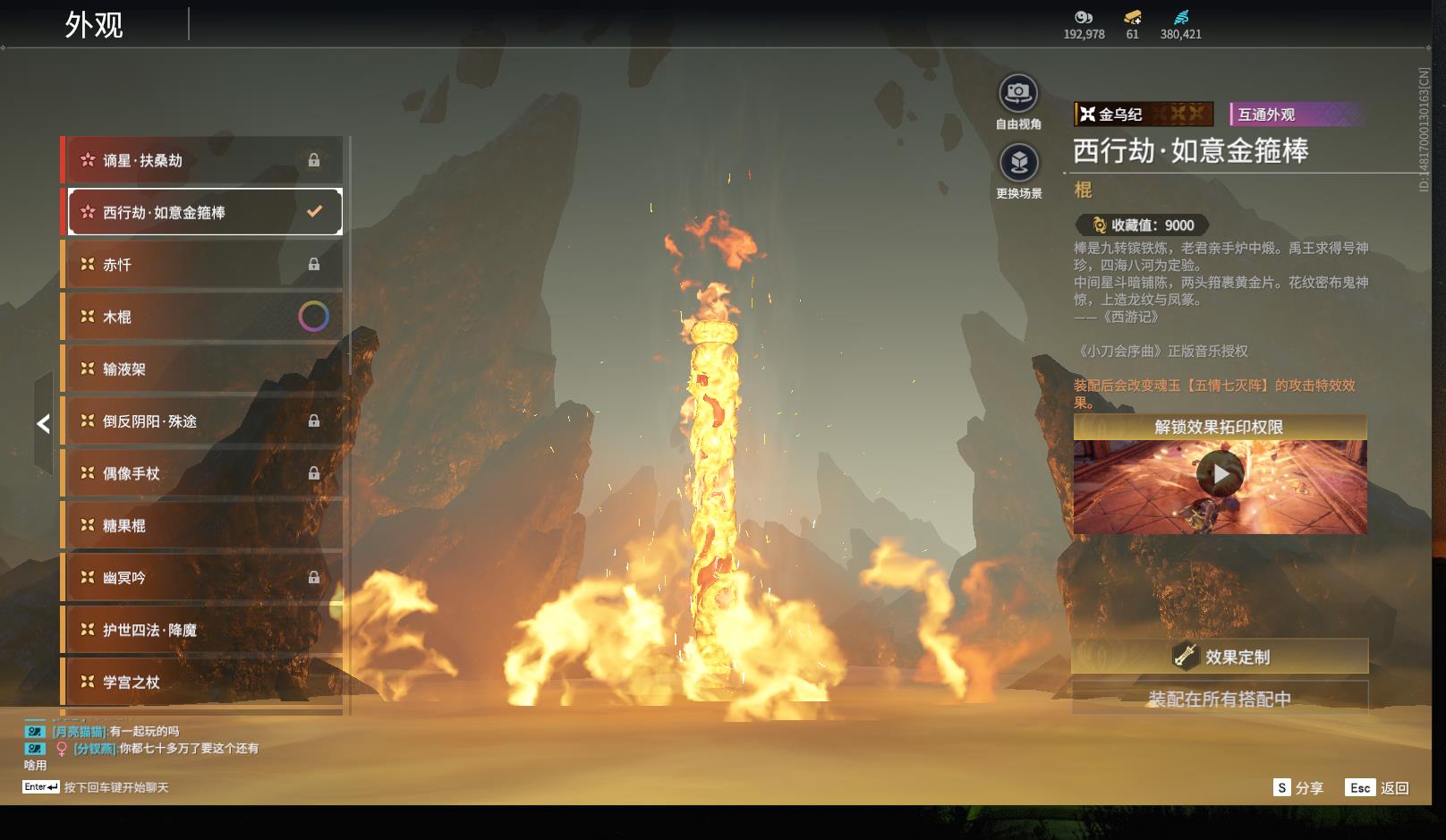Collapse the skin list with left arrow
The image size is (1446, 840).
coord(43,424)
